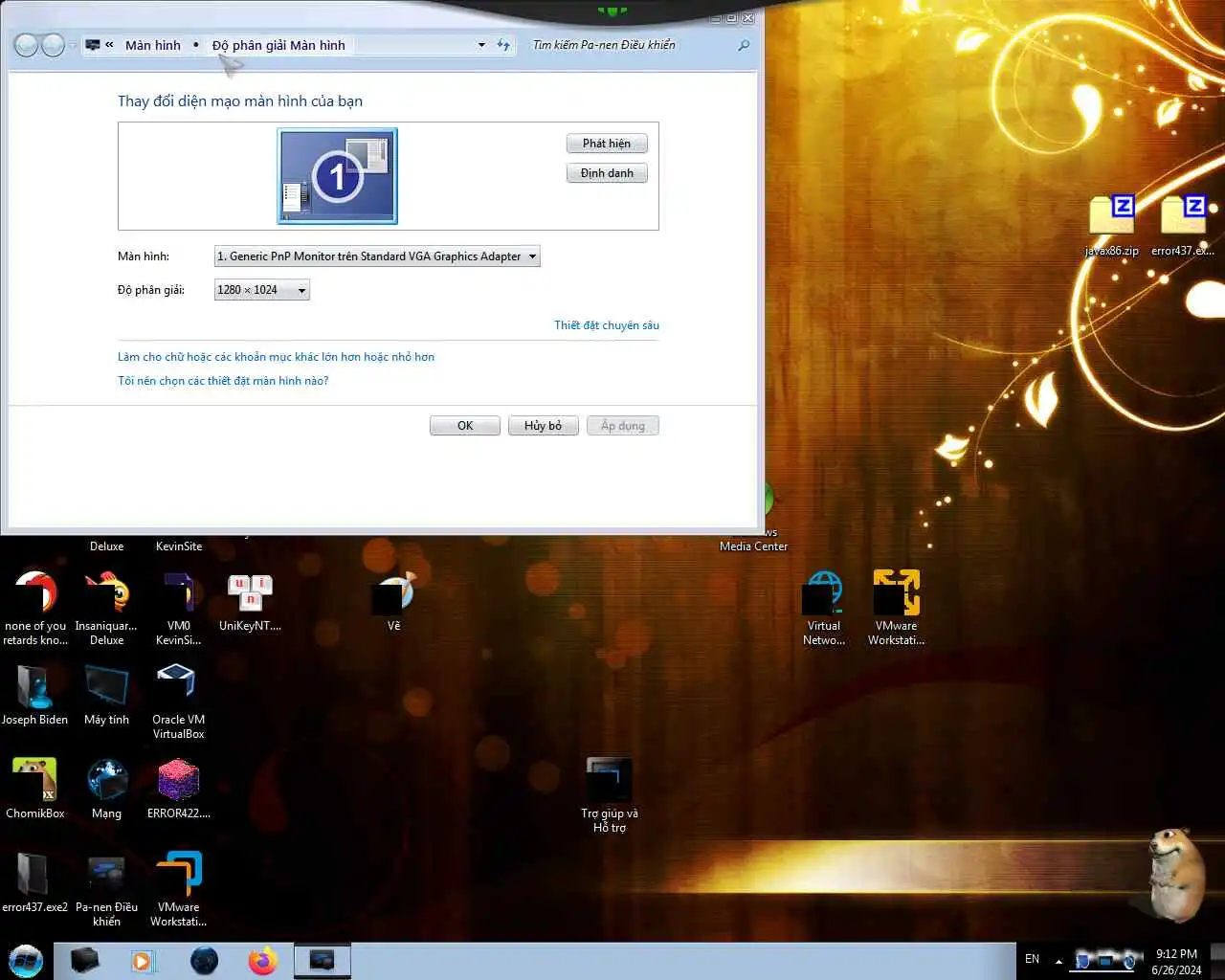Screen dimensions: 1225x980
Task: Open the Vẽ paint desktop icon
Action: coord(393,602)
